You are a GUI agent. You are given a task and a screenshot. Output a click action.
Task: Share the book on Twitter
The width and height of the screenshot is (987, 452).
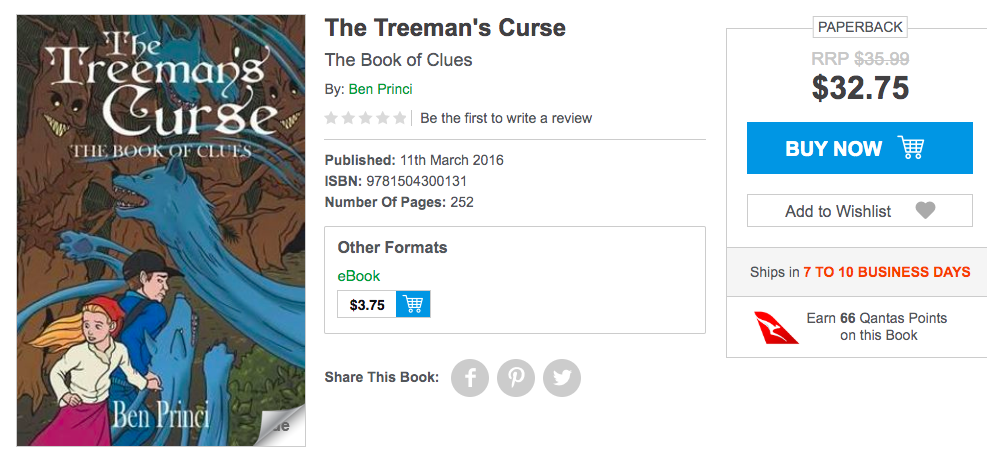(x=562, y=378)
